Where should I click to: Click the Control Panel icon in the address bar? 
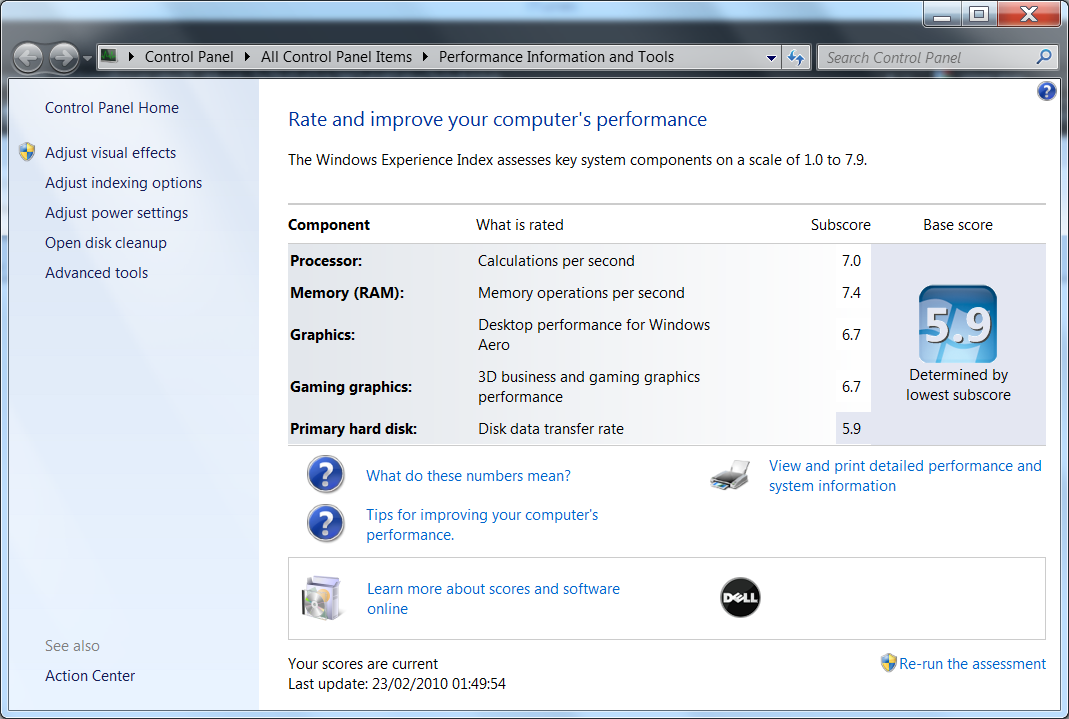click(x=109, y=56)
